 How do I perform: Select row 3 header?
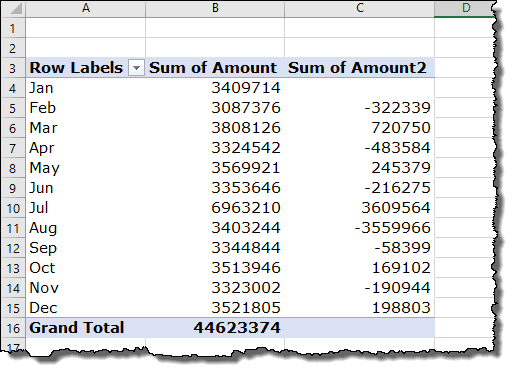tap(13, 68)
